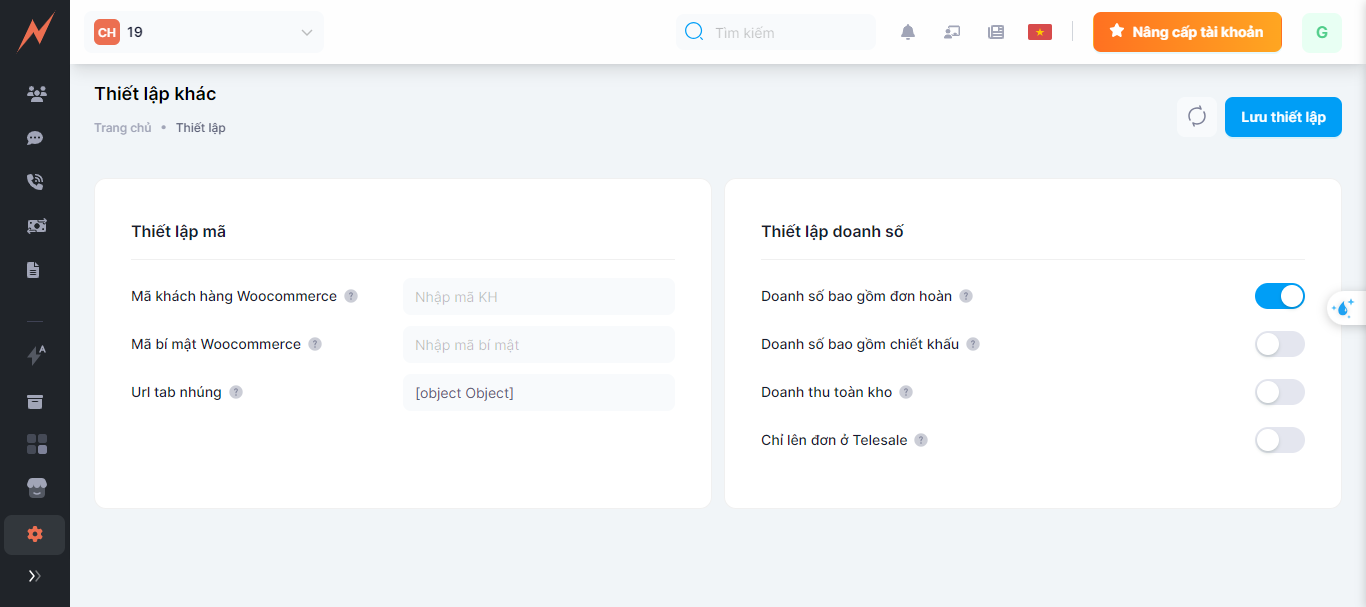1366x607 pixels.
Task: Expand the sidebar with double chevron
Action: tap(35, 576)
